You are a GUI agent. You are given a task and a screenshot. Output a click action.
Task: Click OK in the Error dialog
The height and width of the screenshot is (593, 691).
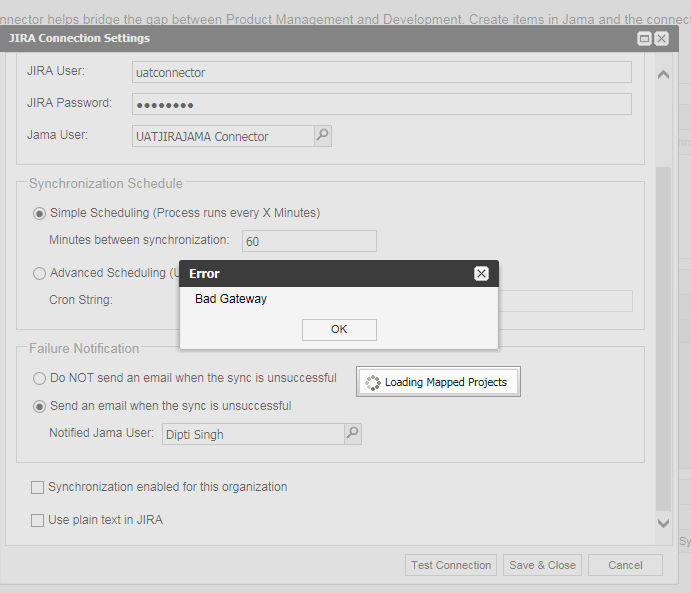point(339,330)
